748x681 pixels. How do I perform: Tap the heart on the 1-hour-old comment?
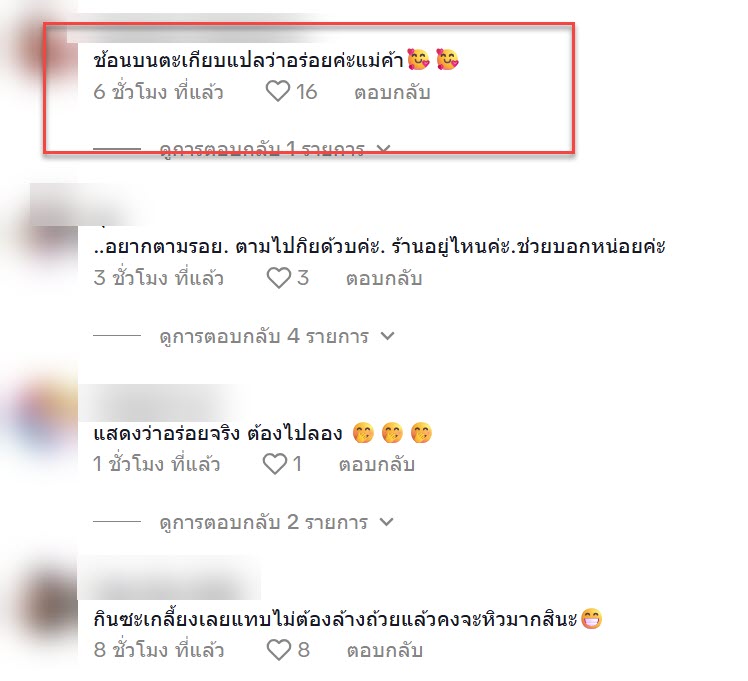[x=275, y=464]
